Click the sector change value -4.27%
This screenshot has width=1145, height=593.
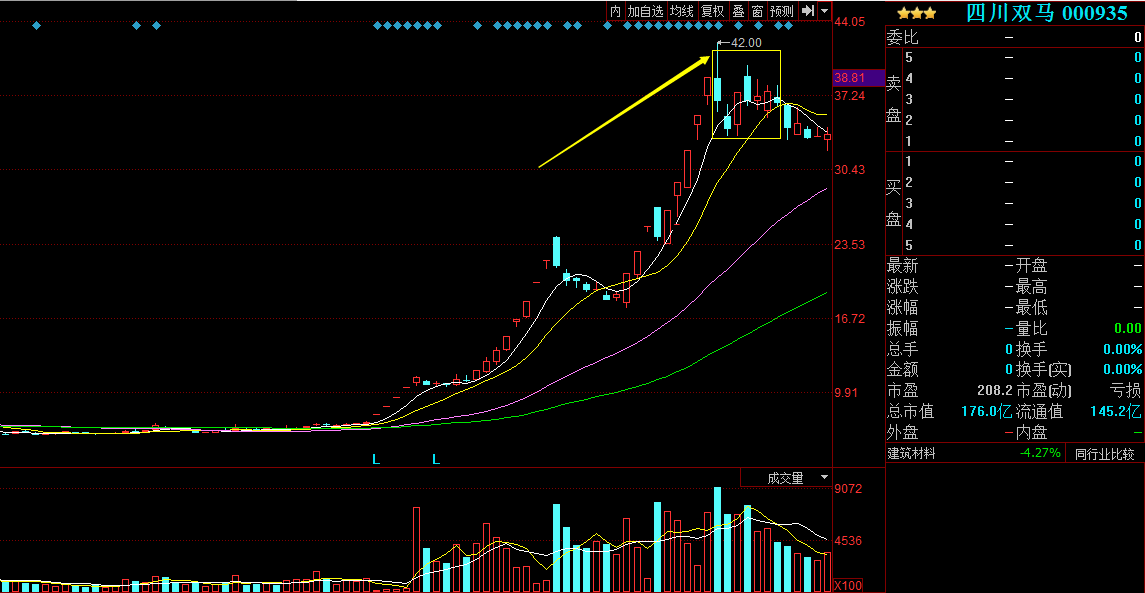click(1040, 453)
